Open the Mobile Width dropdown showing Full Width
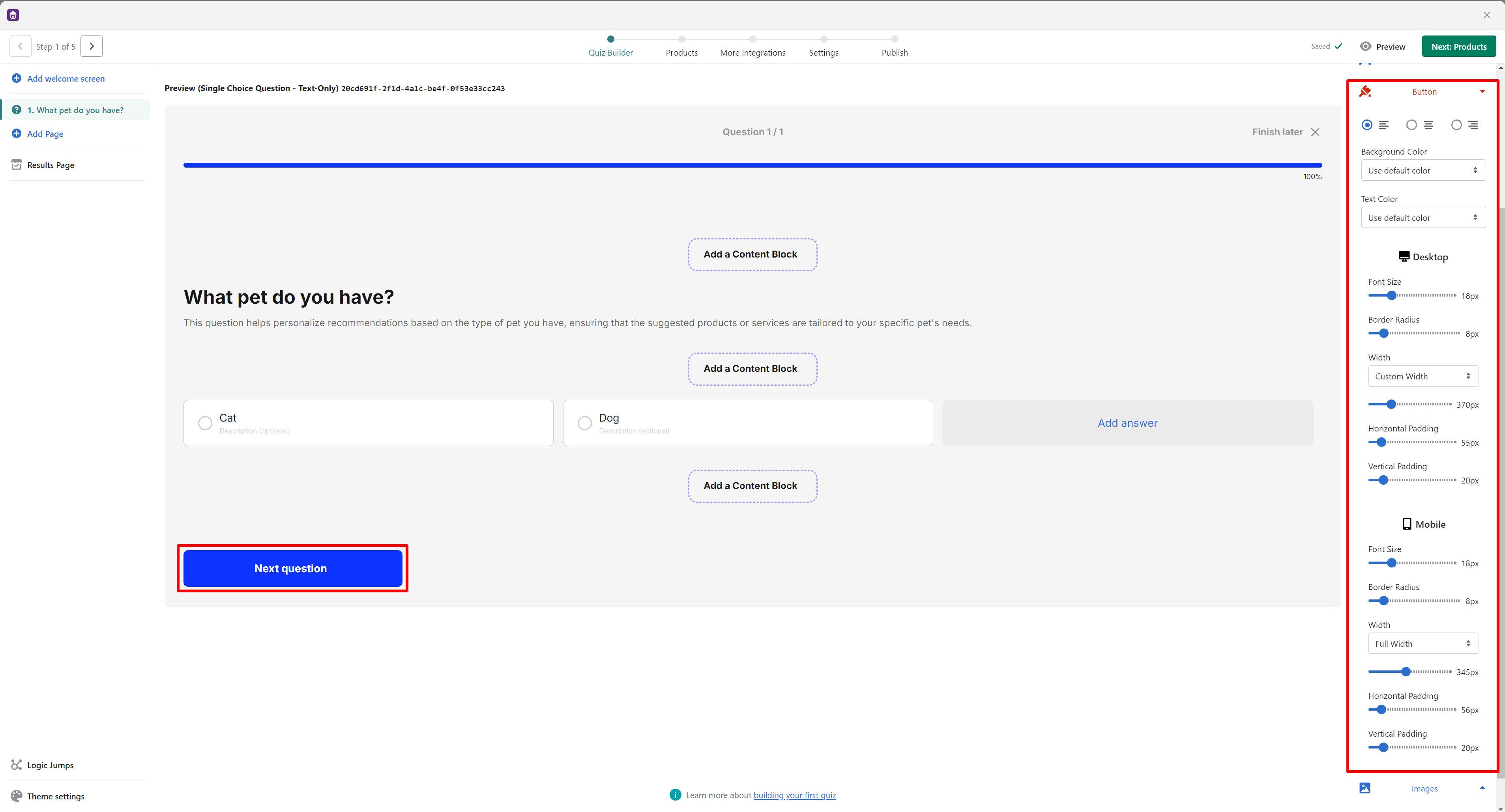 pos(1423,643)
